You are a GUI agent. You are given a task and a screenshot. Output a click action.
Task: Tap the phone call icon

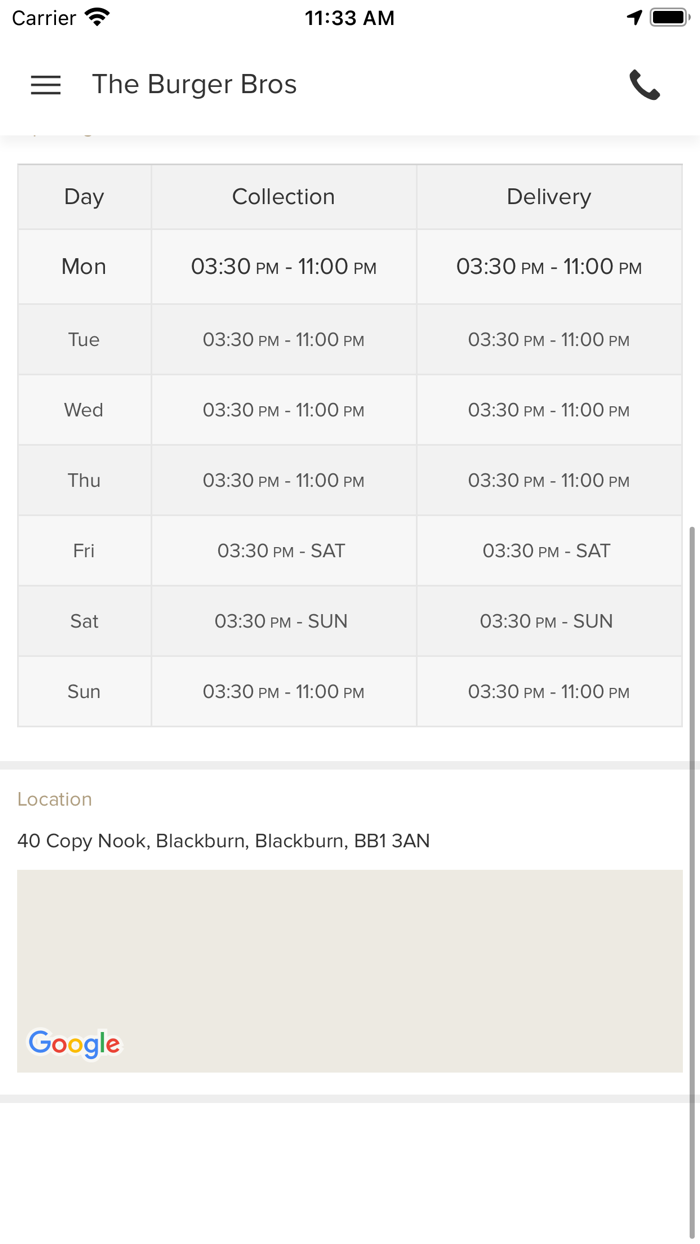tap(645, 85)
